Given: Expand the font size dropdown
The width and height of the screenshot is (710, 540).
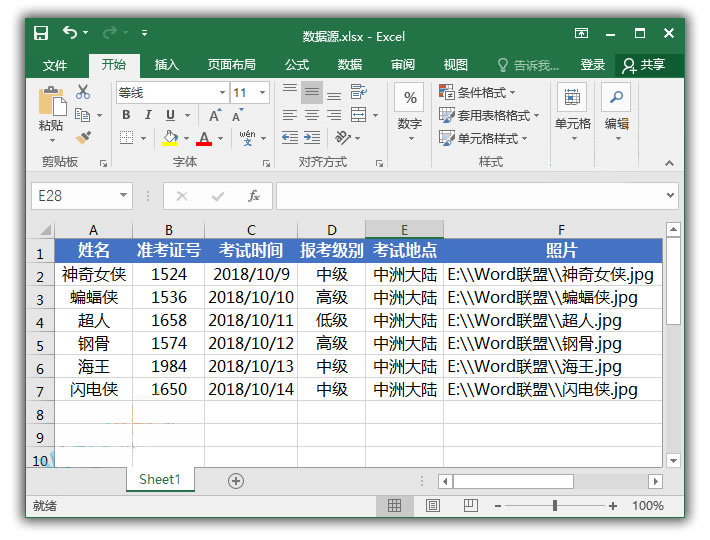Looking at the screenshot, I should [262, 93].
